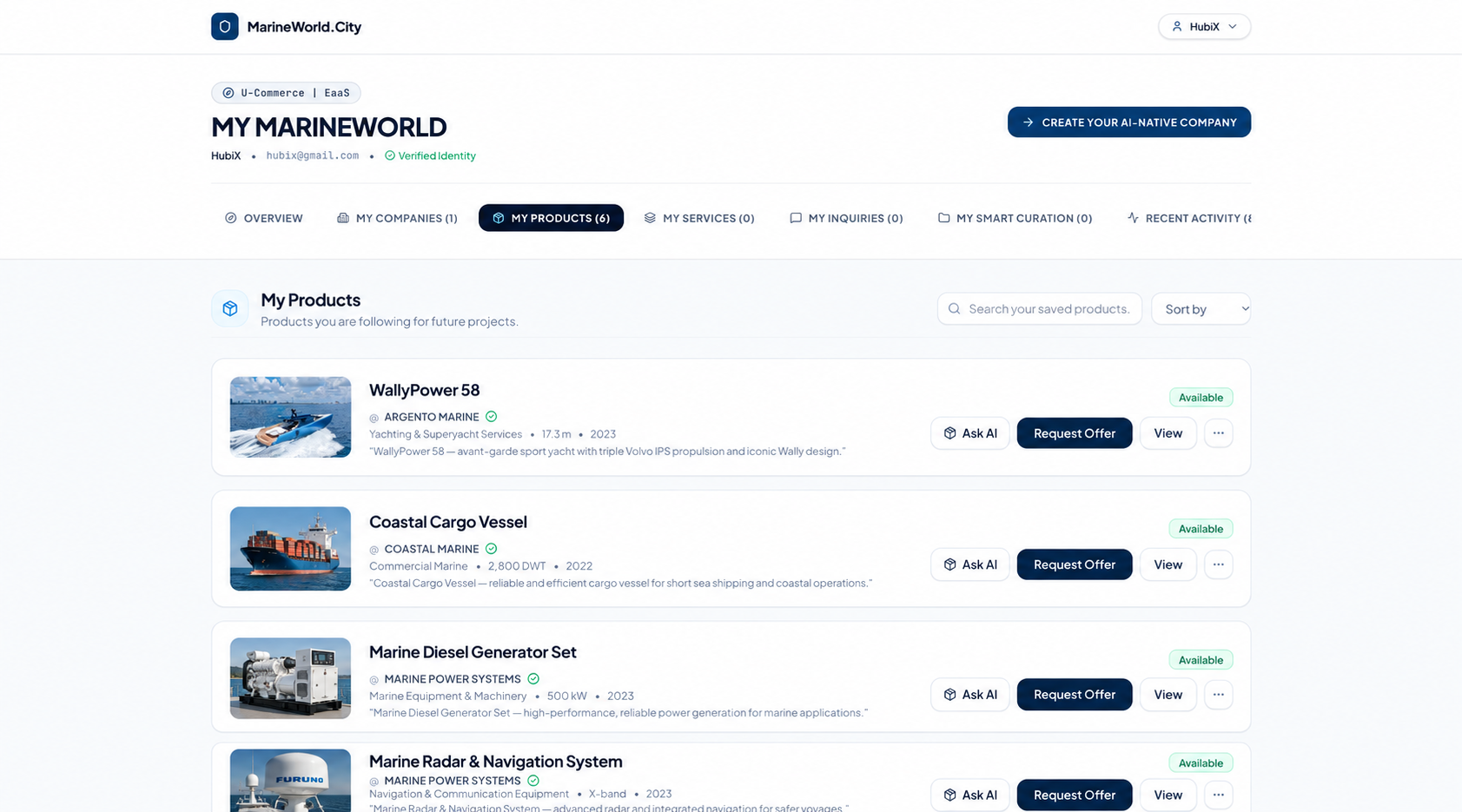View the Marine Diesel Generator Set product
The height and width of the screenshot is (812, 1462).
coord(1168,695)
